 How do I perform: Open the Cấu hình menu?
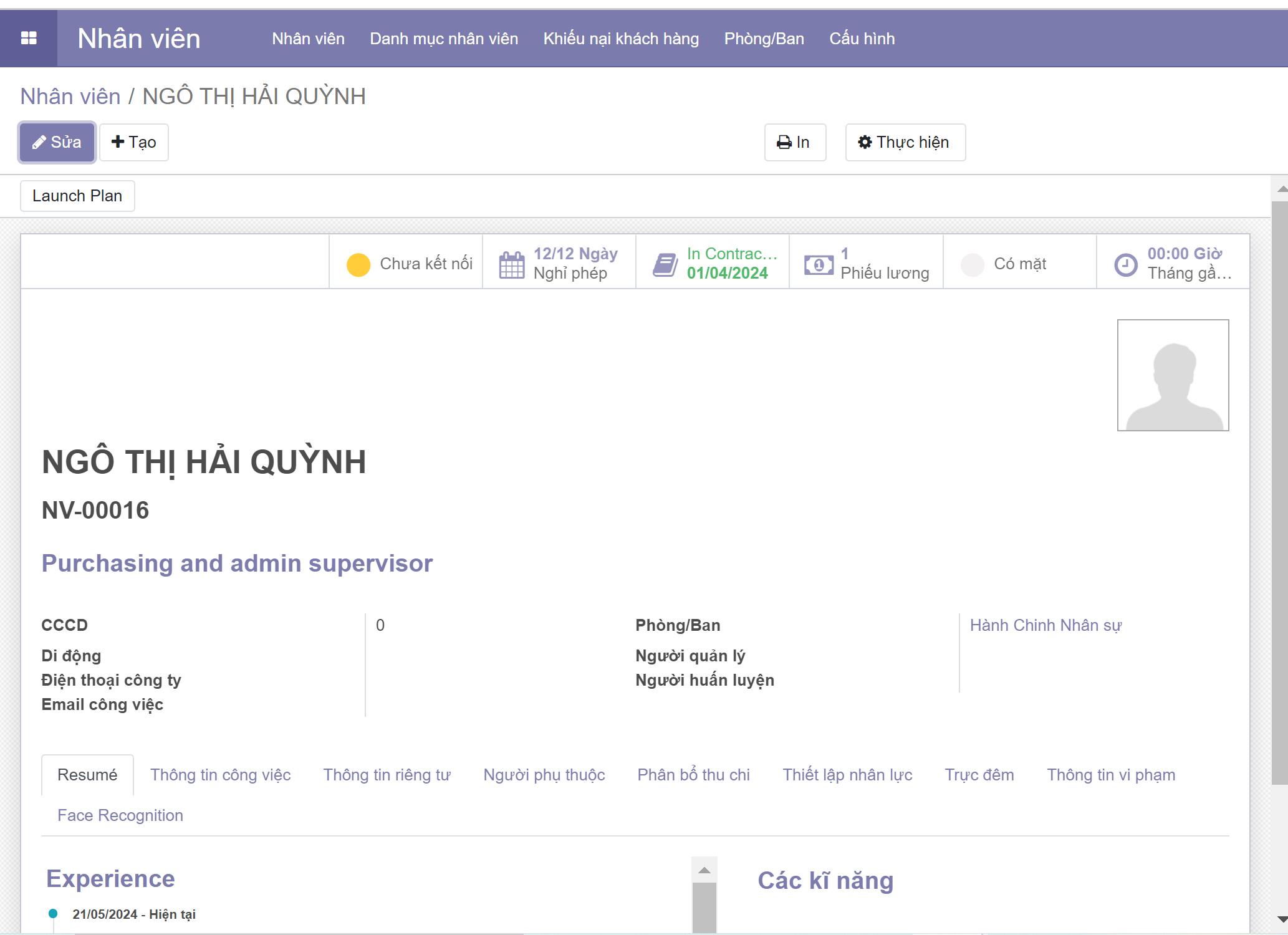[x=862, y=39]
